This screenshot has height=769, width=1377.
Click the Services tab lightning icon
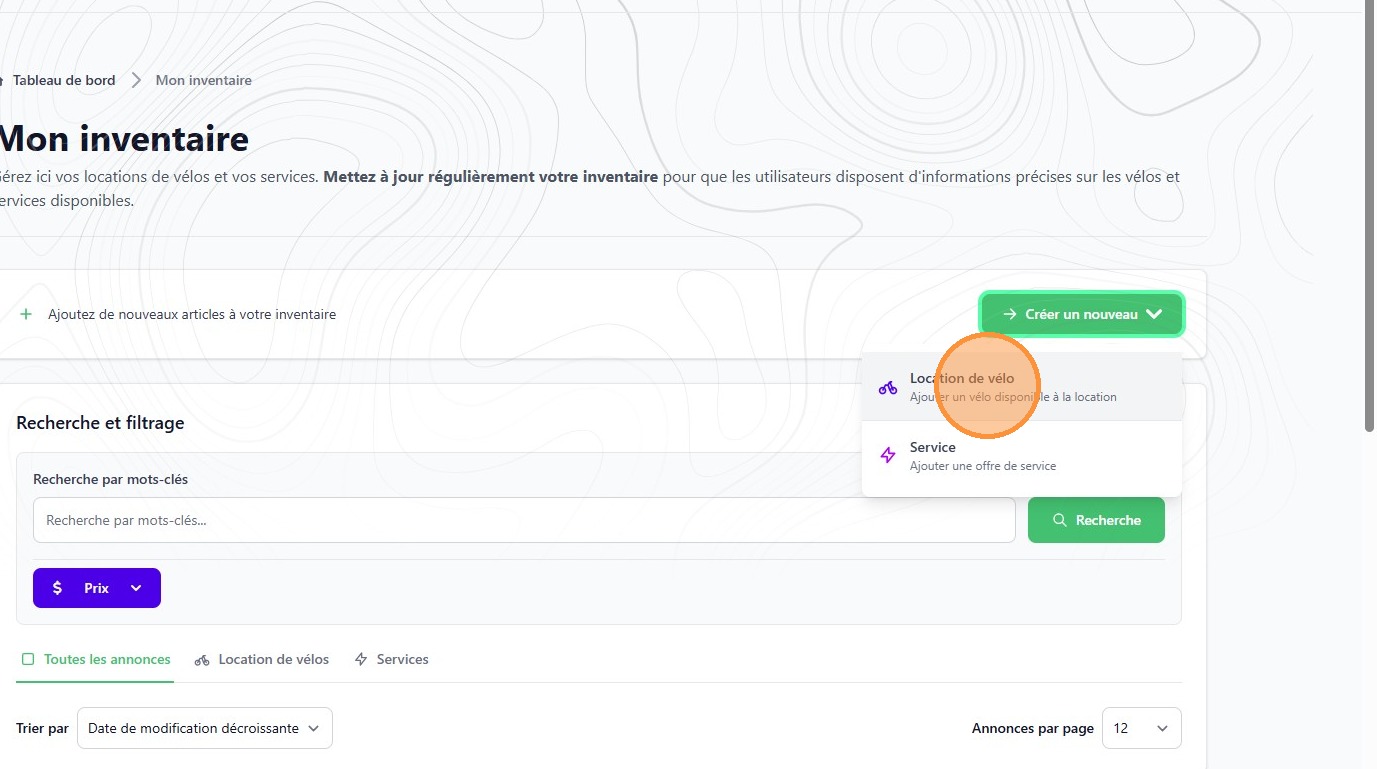click(361, 660)
